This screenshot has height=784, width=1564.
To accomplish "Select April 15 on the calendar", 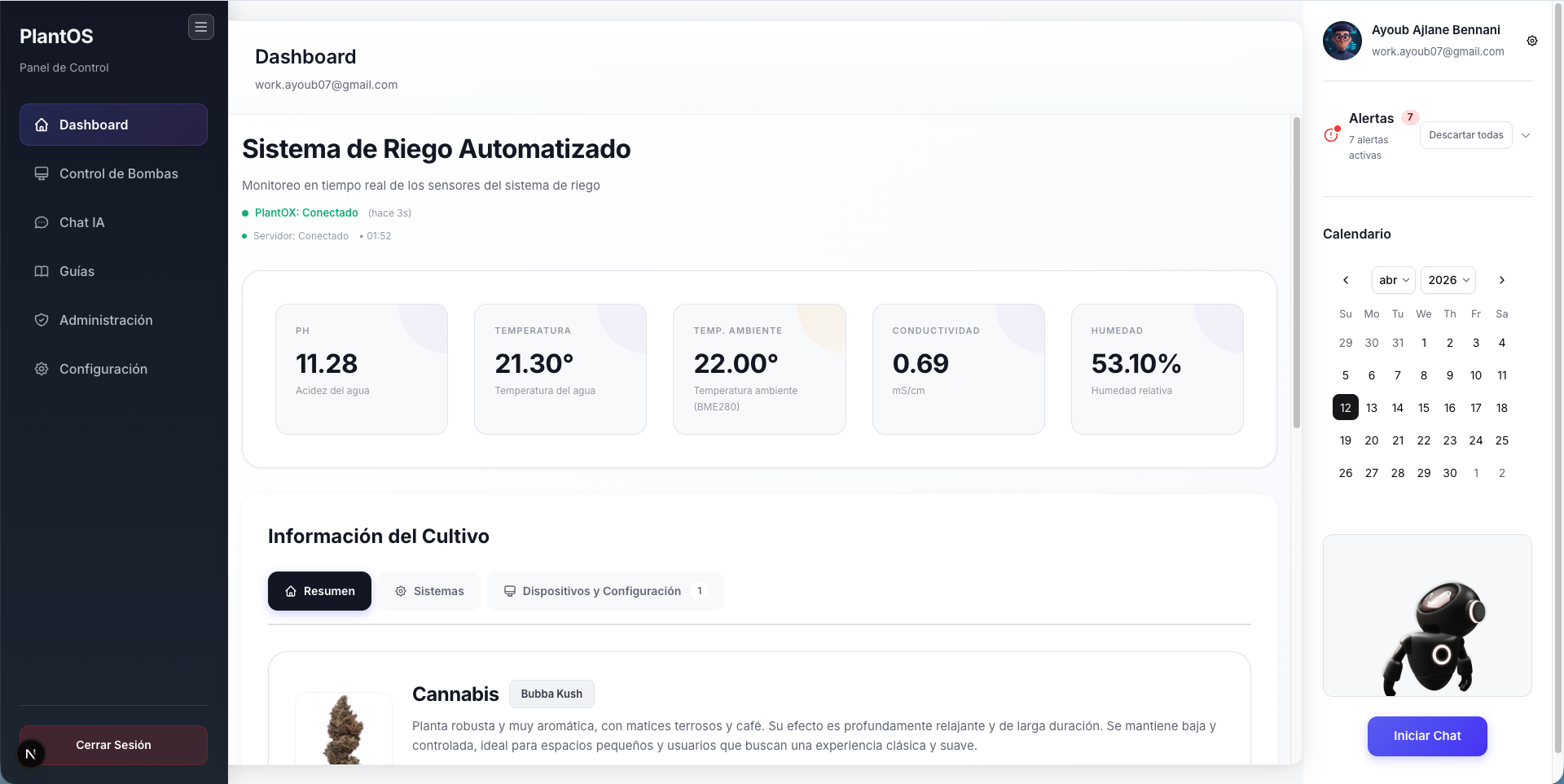I will click(1423, 408).
